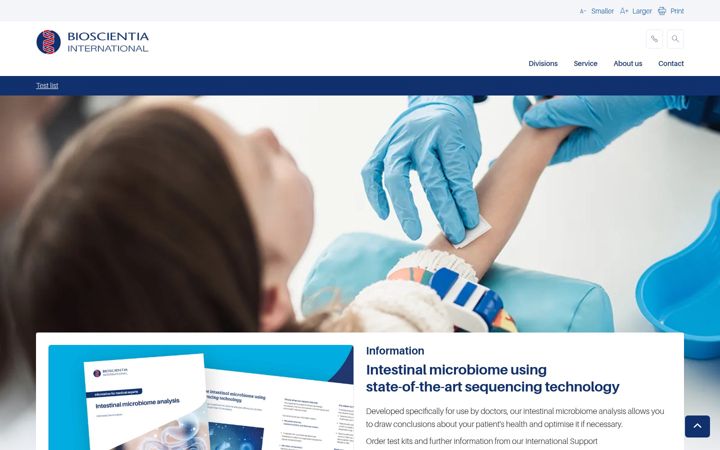Click the Smaller text size link

point(602,11)
